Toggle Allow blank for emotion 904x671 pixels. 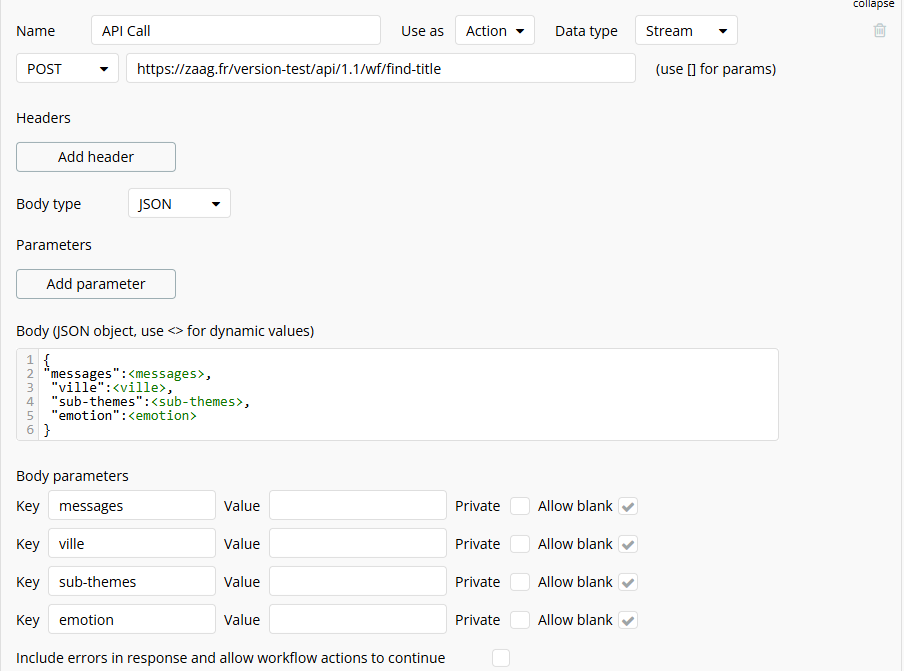[628, 620]
